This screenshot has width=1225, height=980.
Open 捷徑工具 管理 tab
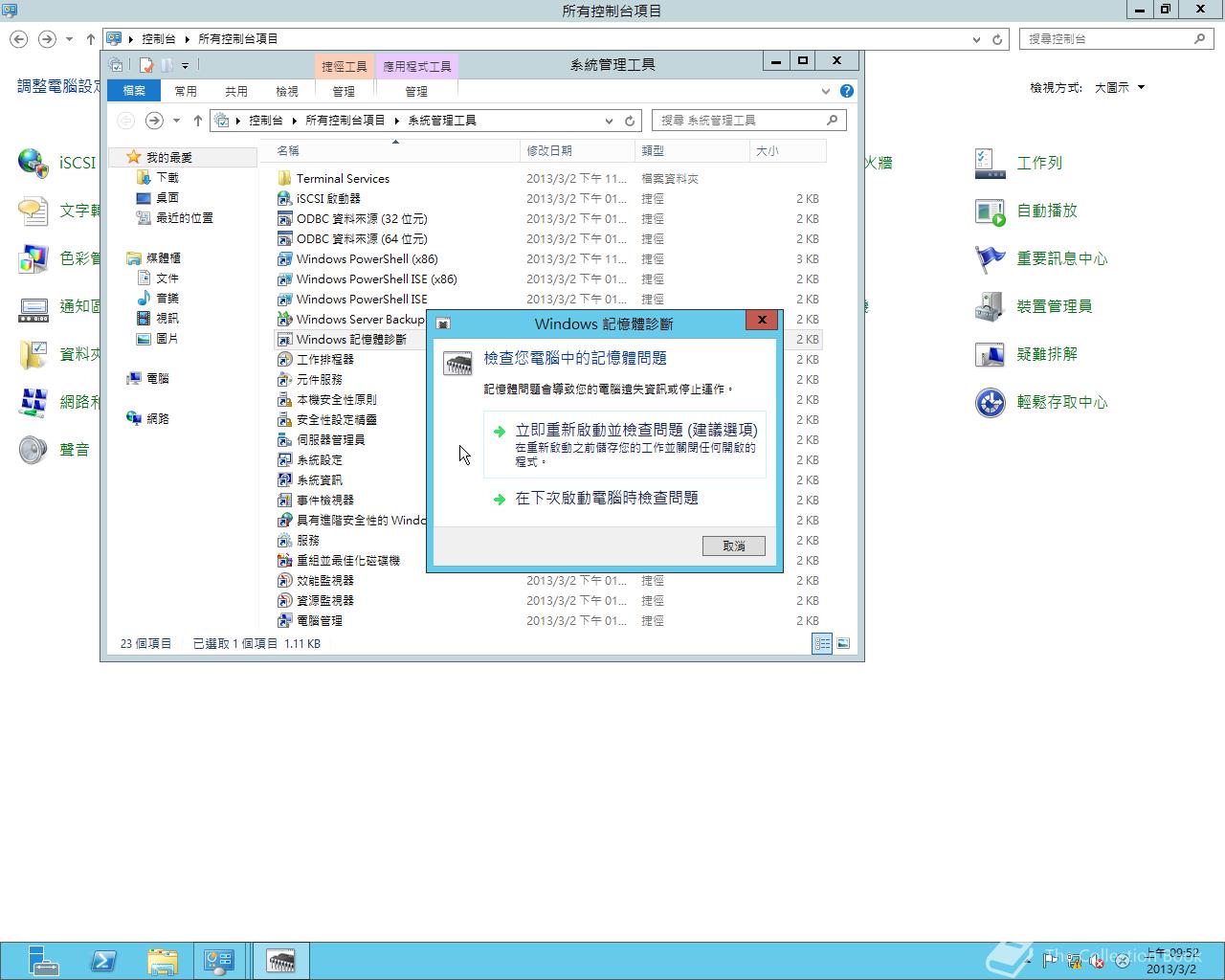click(344, 91)
